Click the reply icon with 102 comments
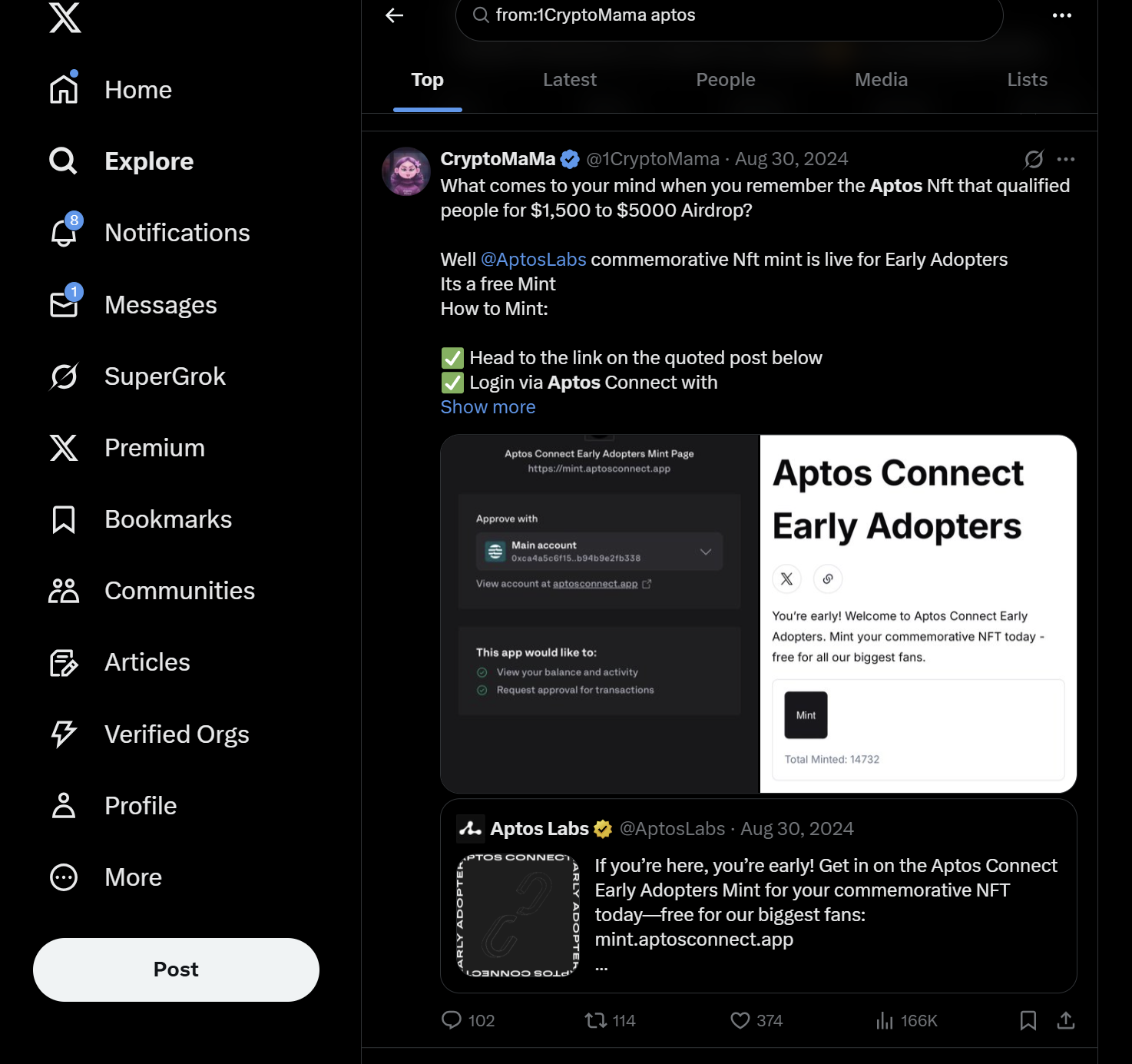The image size is (1132, 1064). click(452, 1020)
